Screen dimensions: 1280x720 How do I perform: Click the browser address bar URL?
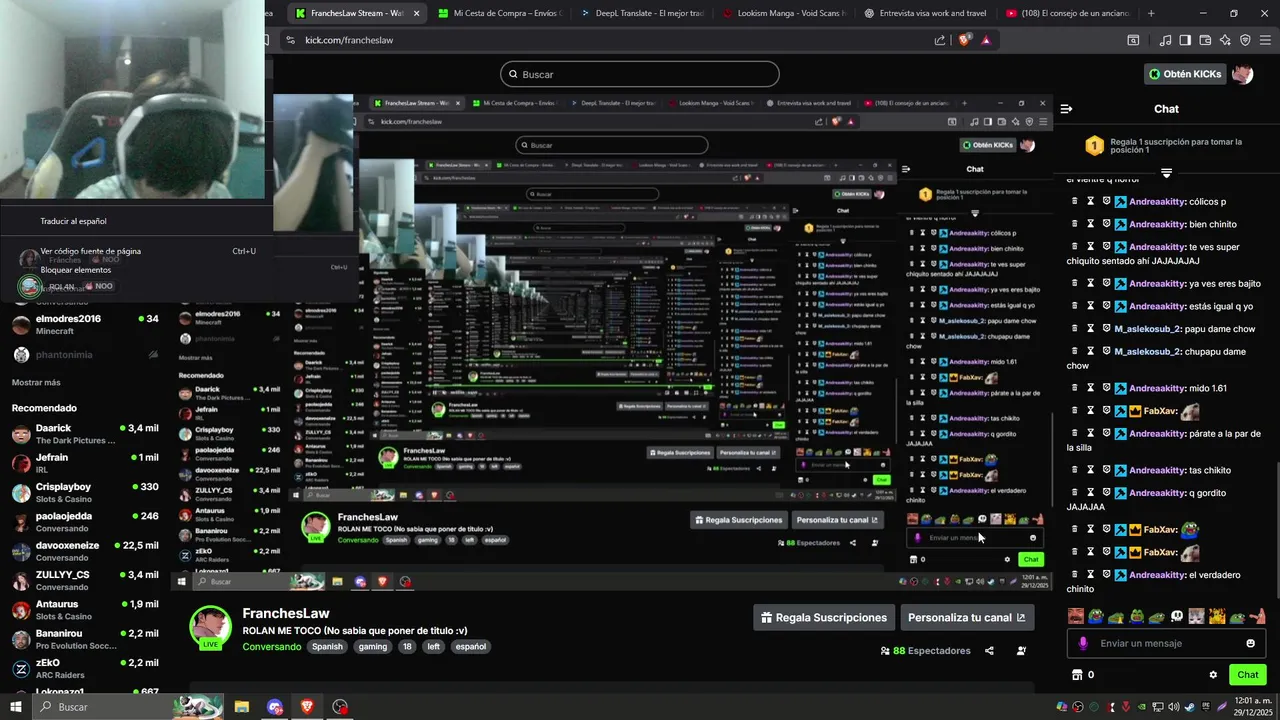349,40
